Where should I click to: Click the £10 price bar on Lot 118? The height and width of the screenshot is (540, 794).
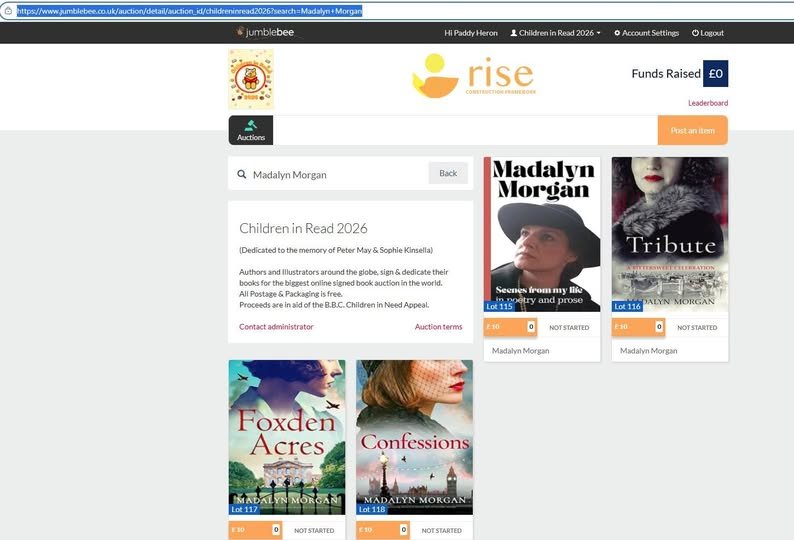pos(383,530)
